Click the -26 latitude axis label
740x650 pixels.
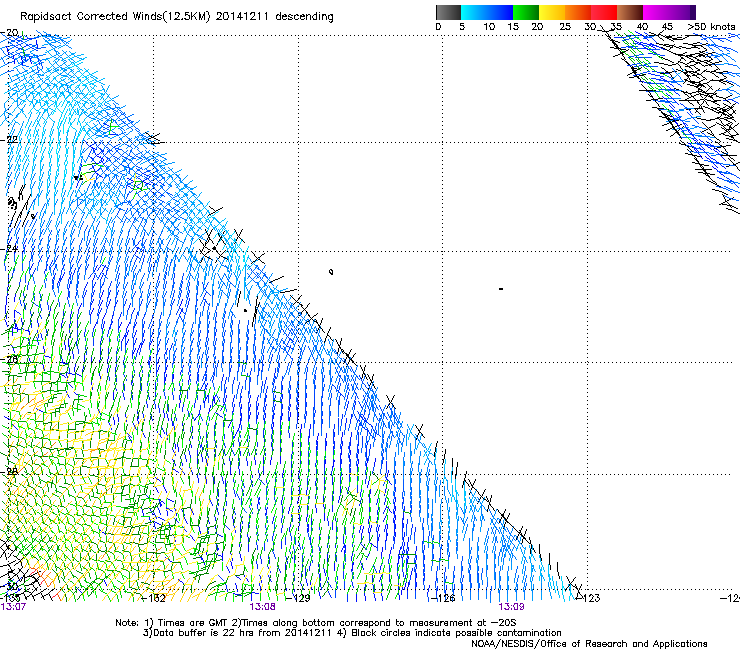[9, 360]
